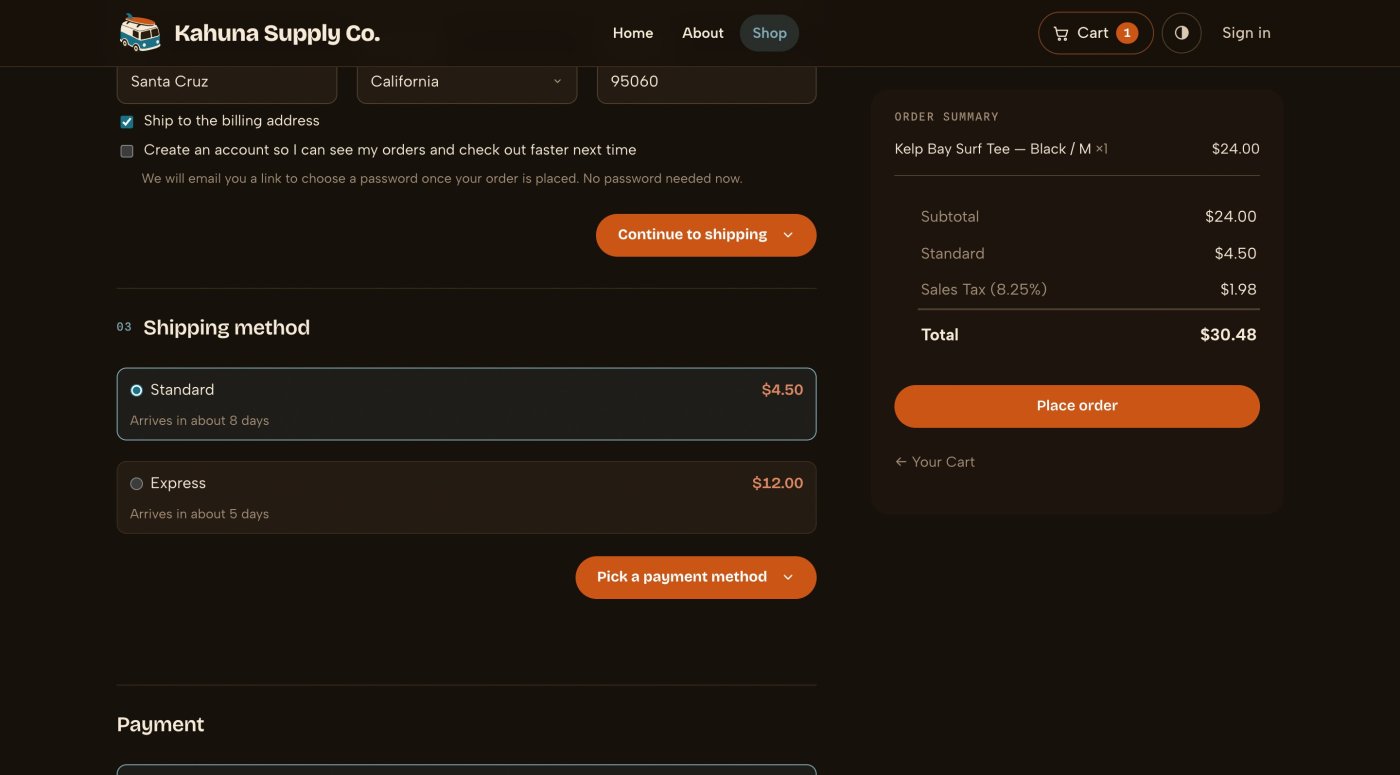Click the $12.00 Express price
This screenshot has width=1400, height=775.
point(778,483)
